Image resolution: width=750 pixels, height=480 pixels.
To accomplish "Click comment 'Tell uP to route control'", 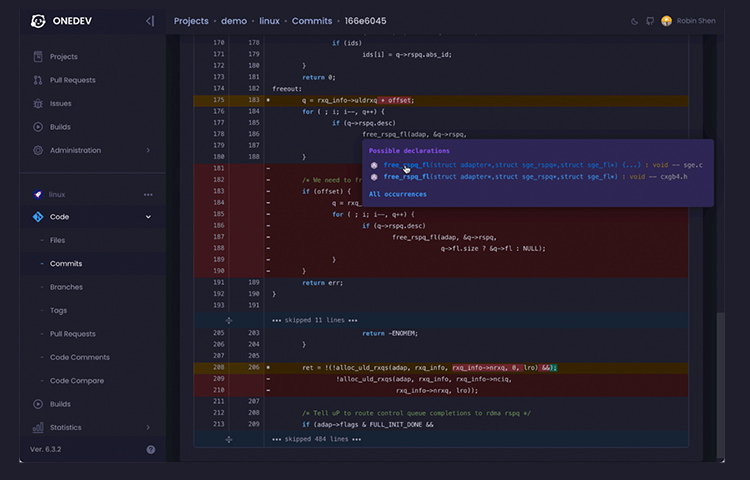I will 416,413.
